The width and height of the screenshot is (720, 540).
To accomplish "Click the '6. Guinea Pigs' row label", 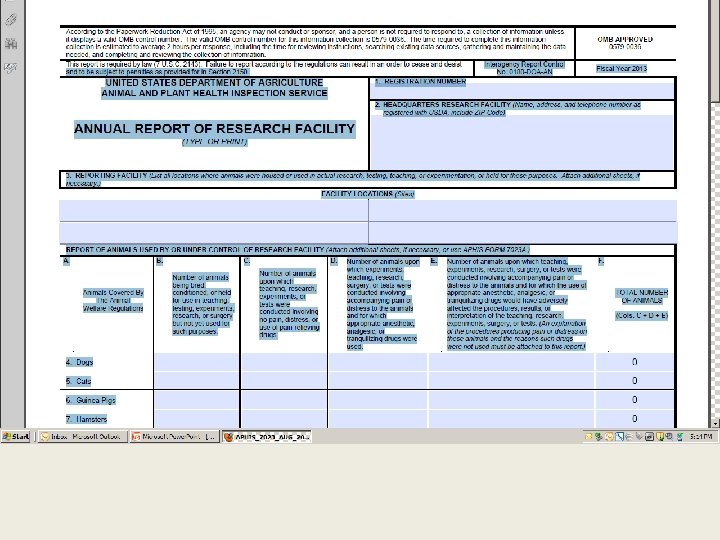I will point(90,400).
